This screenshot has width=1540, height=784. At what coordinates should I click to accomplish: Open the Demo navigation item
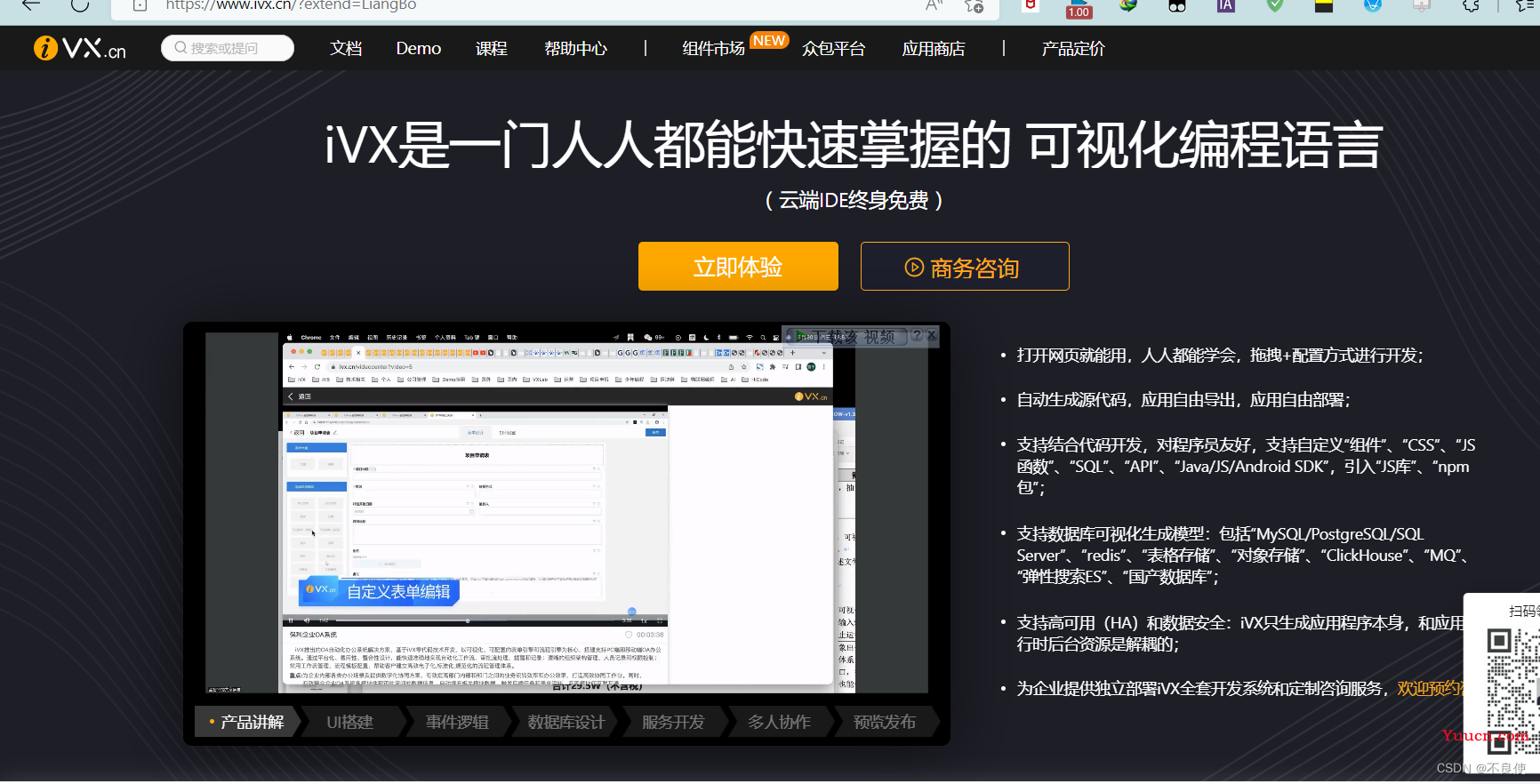click(x=419, y=48)
